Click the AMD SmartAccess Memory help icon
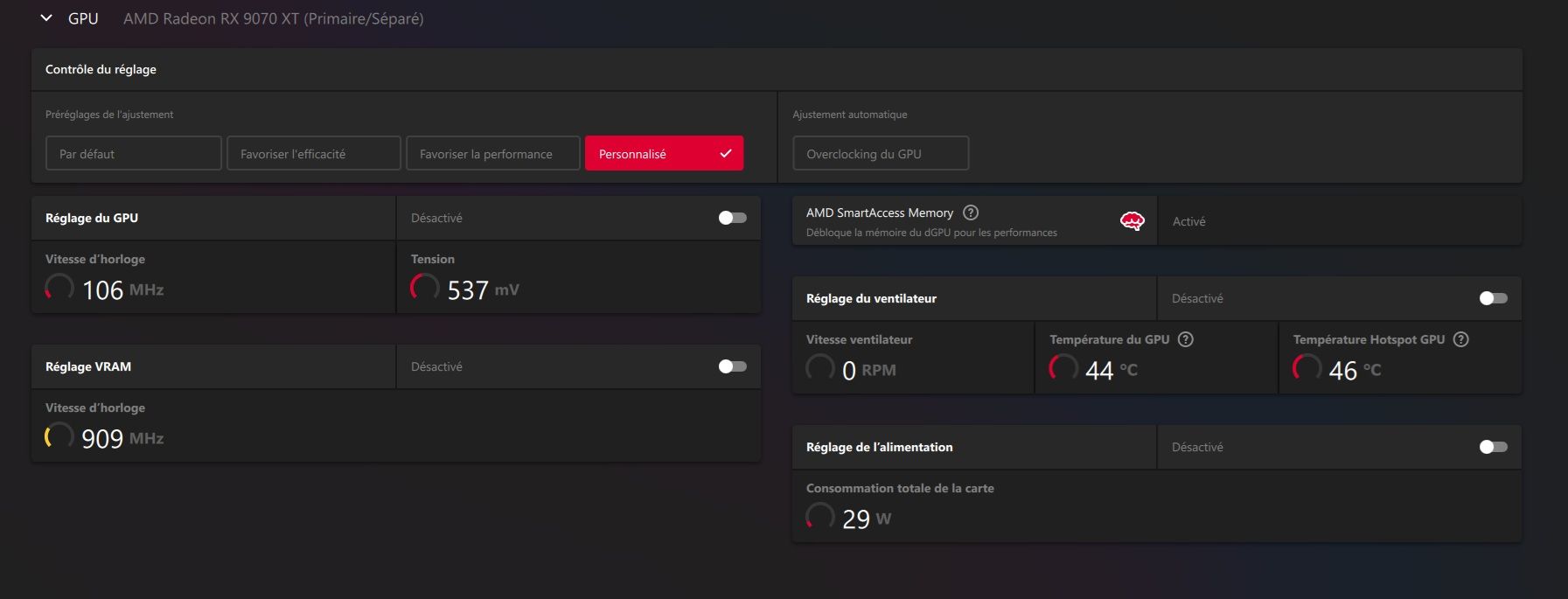Image resolution: width=1568 pixels, height=599 pixels. [970, 212]
